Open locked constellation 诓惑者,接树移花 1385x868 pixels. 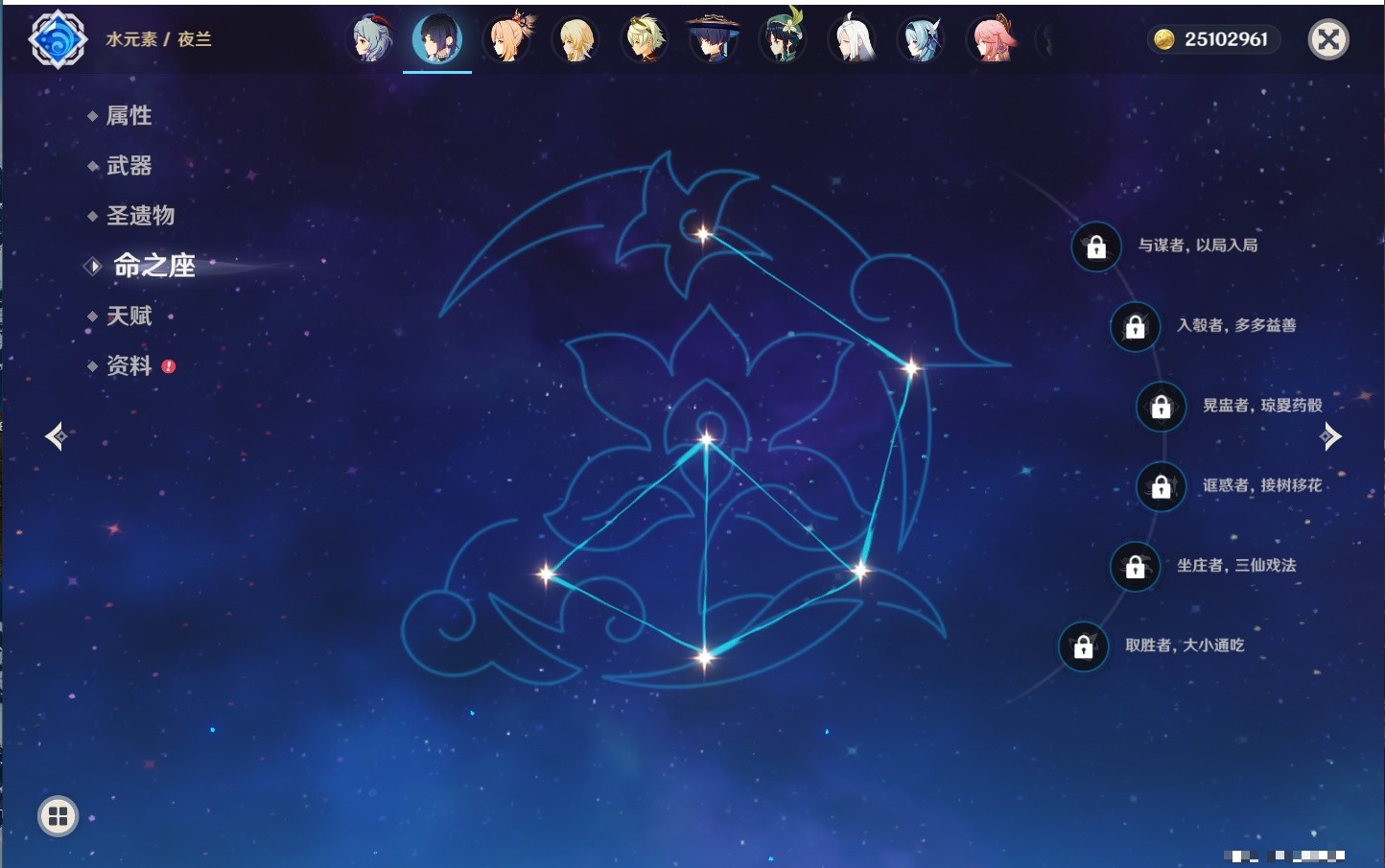point(1162,486)
